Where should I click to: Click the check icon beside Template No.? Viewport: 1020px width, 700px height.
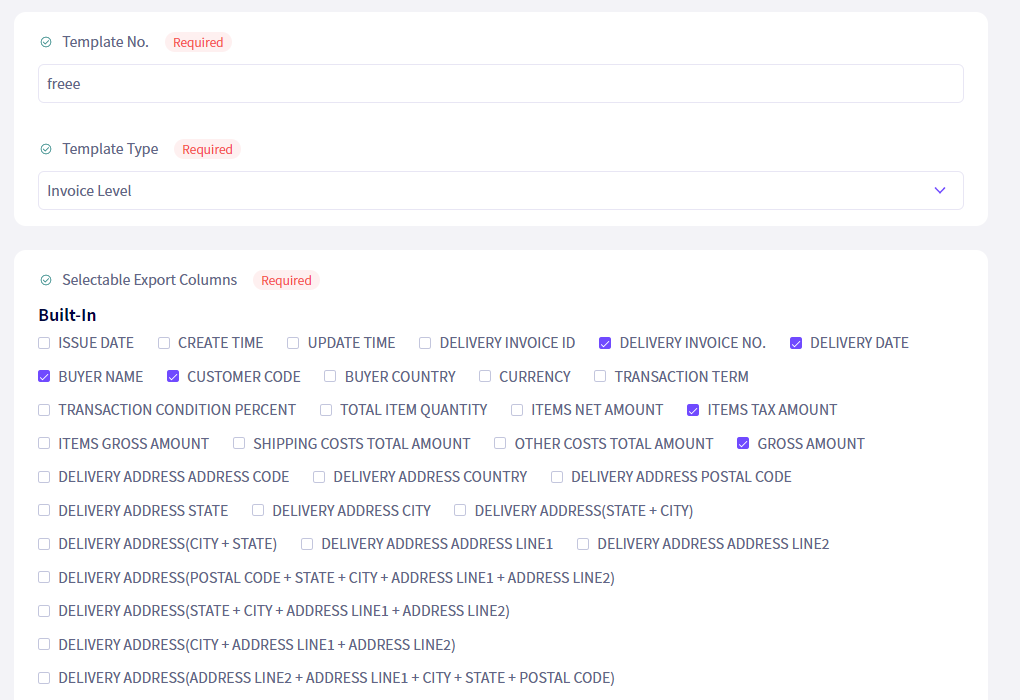[46, 42]
